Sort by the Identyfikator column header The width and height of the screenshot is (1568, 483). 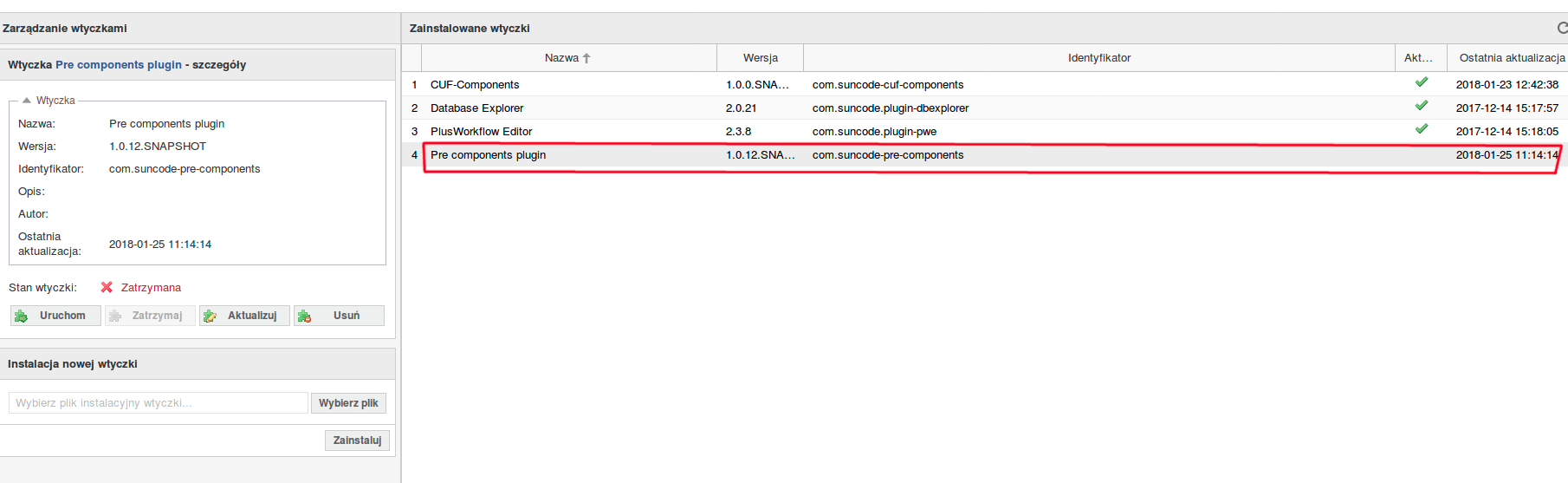1099,58
